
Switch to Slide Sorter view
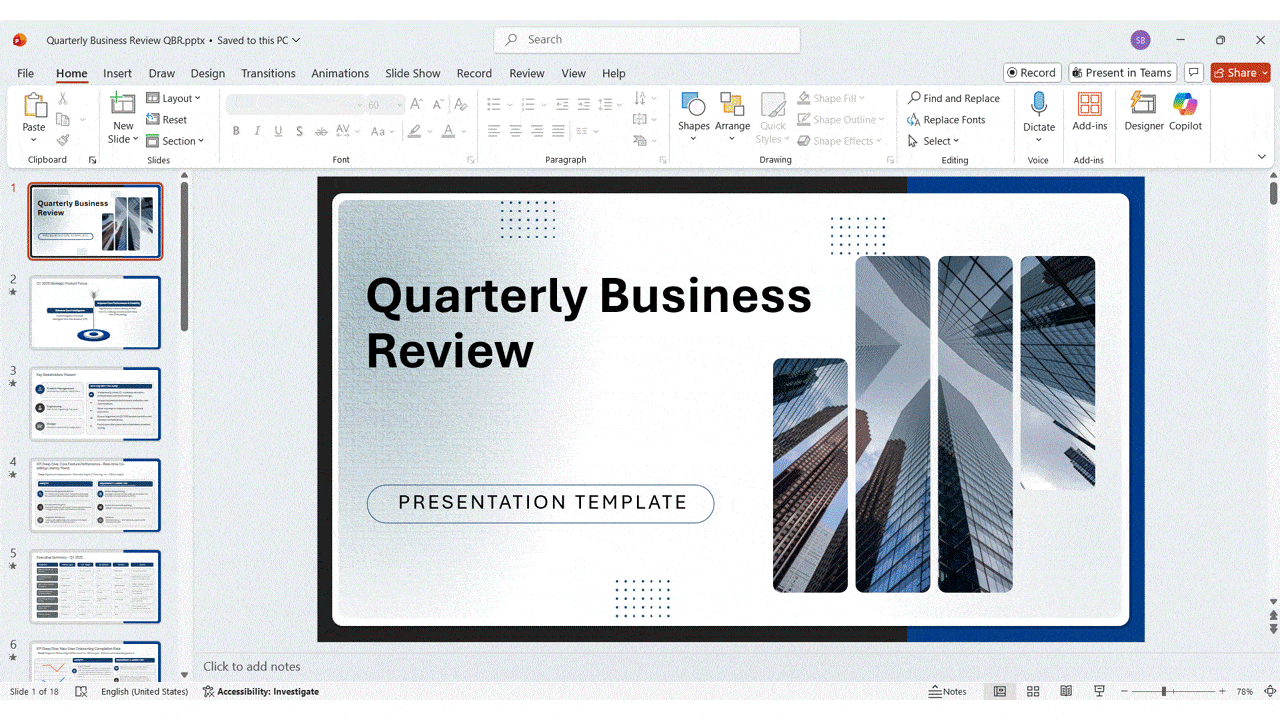[x=1033, y=691]
